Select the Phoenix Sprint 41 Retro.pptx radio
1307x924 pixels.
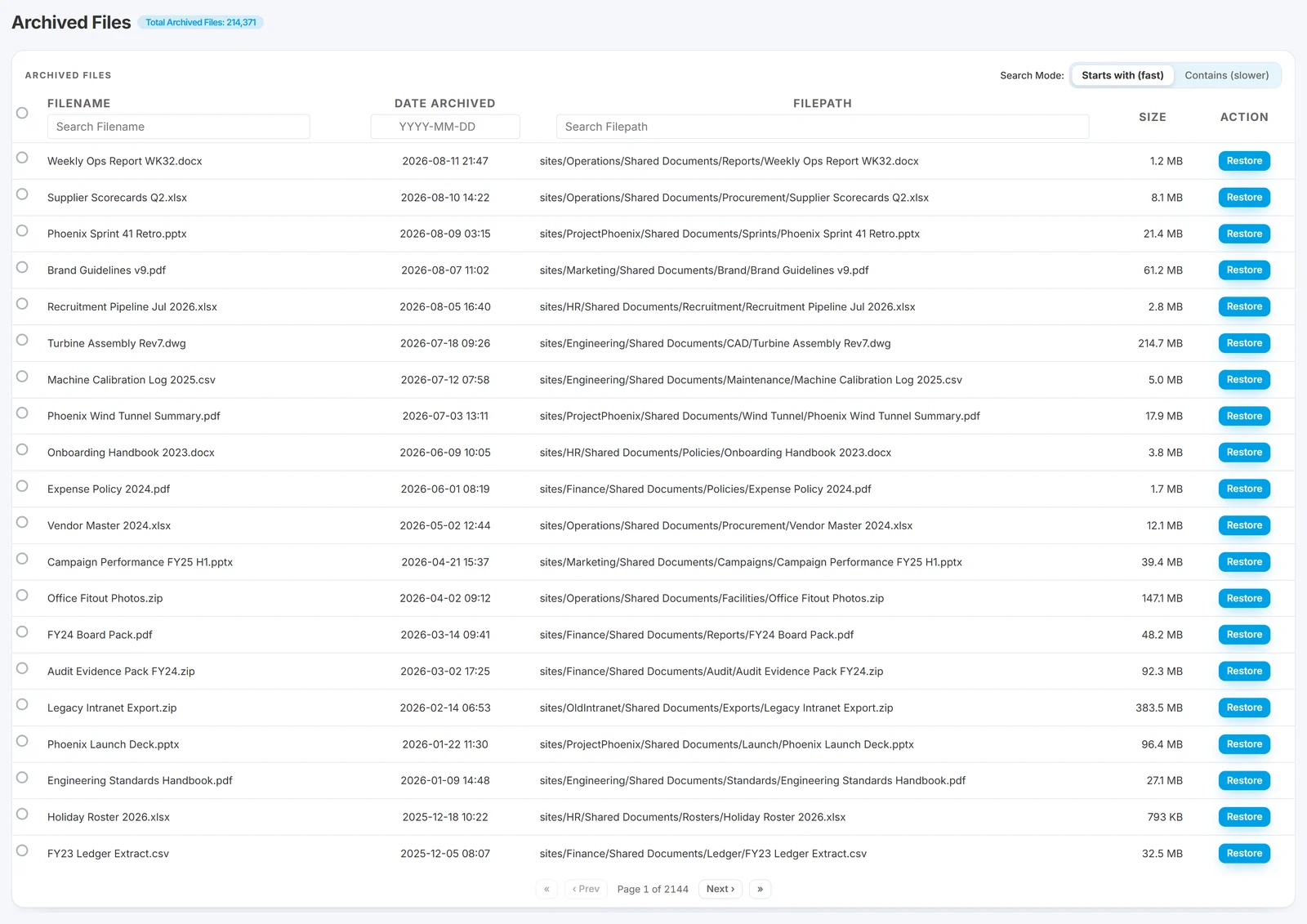[22, 230]
